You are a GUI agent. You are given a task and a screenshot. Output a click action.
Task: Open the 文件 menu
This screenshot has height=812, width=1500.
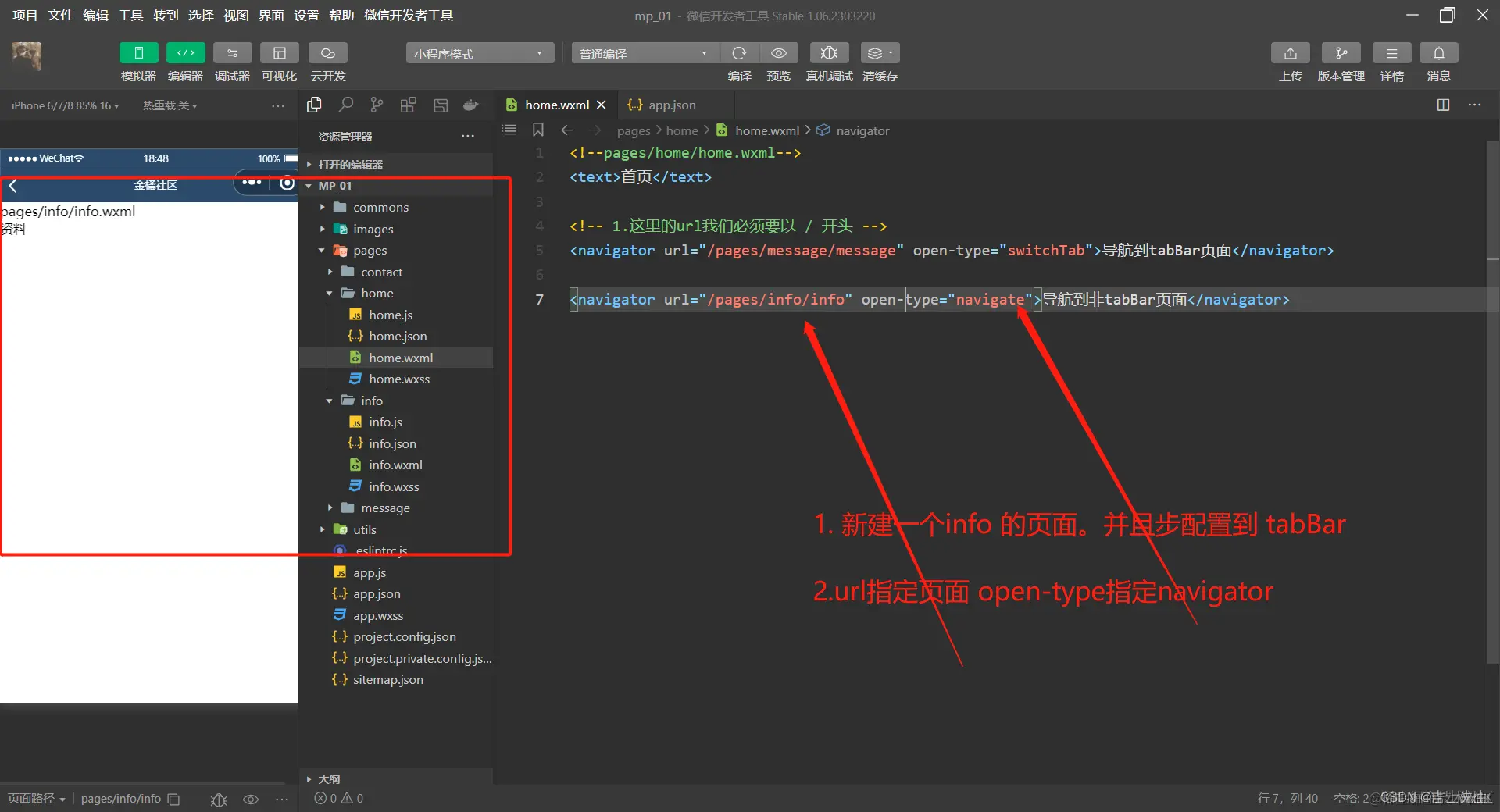(60, 16)
